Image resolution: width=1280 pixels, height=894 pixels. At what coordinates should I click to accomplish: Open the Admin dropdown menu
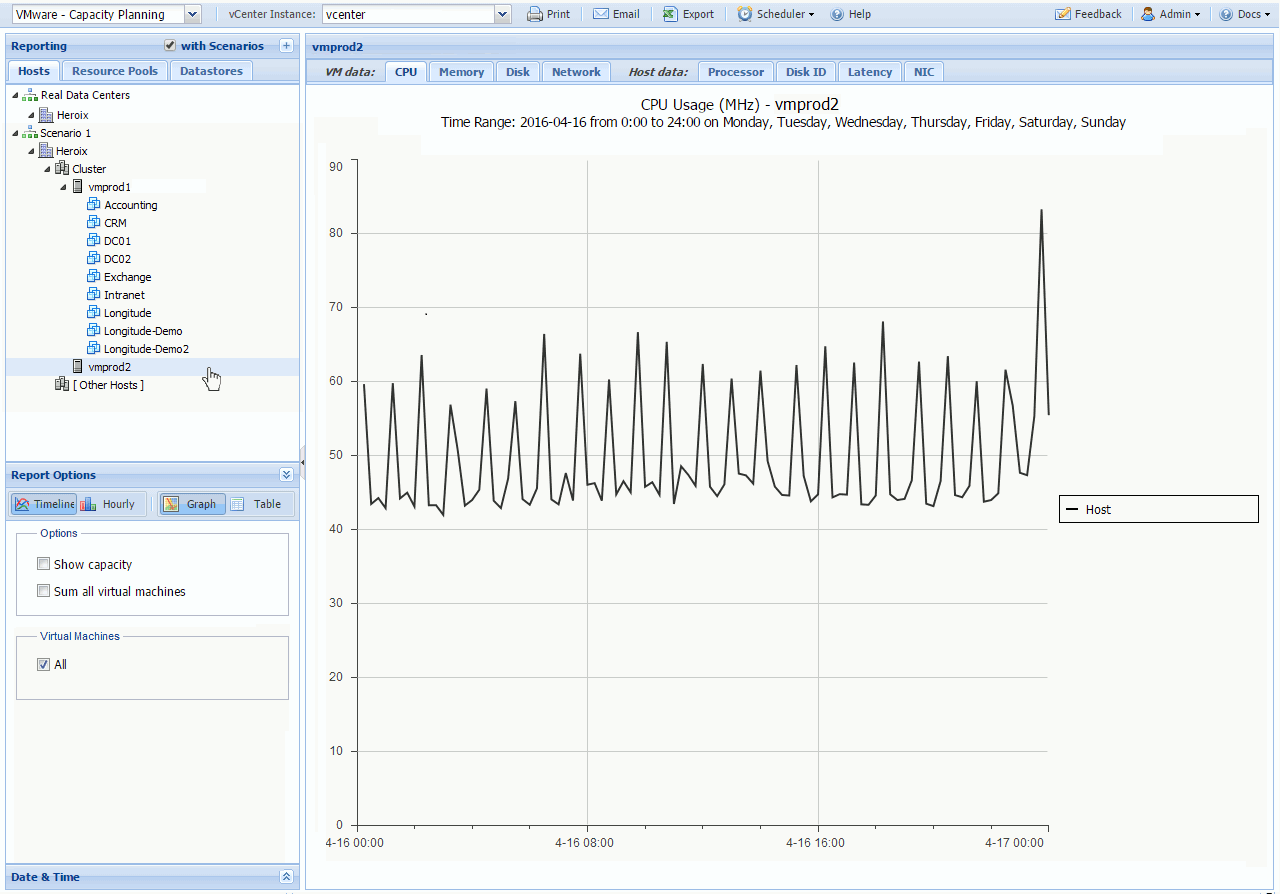coord(1171,14)
